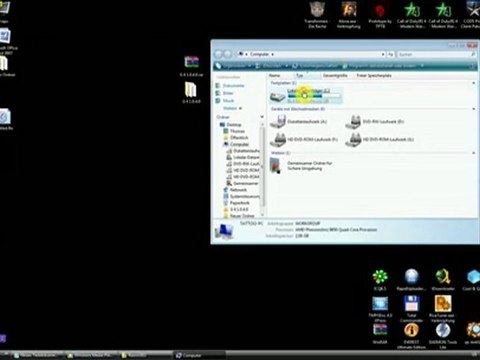Screen dimensions: 480x360
Task: Open Systemeigenschaften from the toolbar
Action: pyautogui.click(x=315, y=66)
